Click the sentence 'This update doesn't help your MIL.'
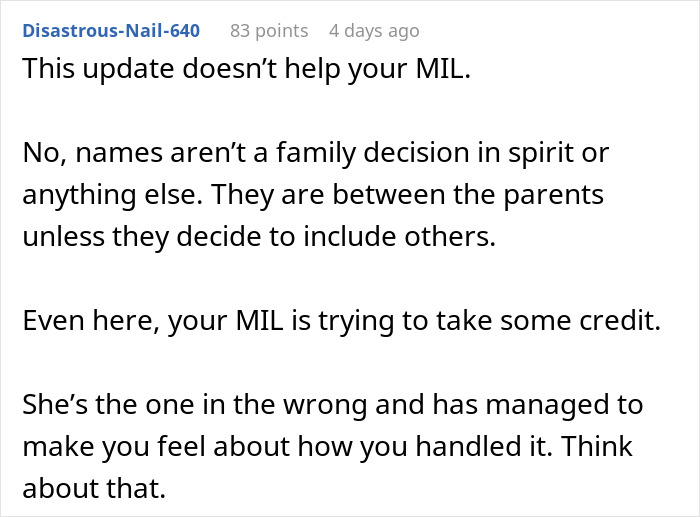The height and width of the screenshot is (517, 700). pyautogui.click(x=247, y=70)
